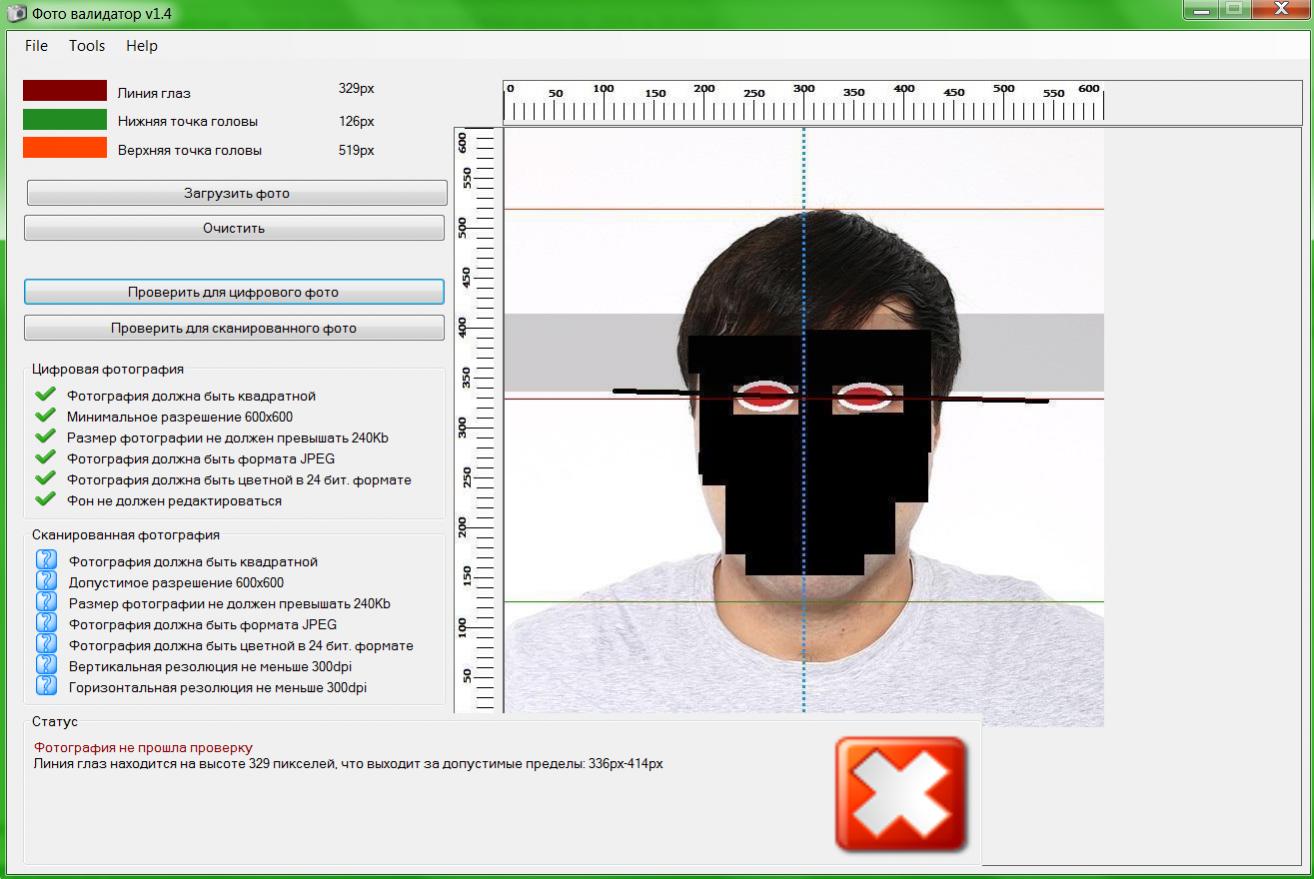The height and width of the screenshot is (879, 1314).
Task: Click green check beside digital photo 240Kb size rule
Action: 45,436
